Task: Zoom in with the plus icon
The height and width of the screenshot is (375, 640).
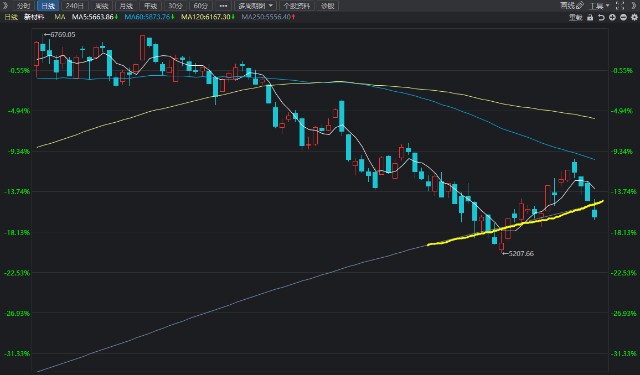Action: pyautogui.click(x=612, y=18)
